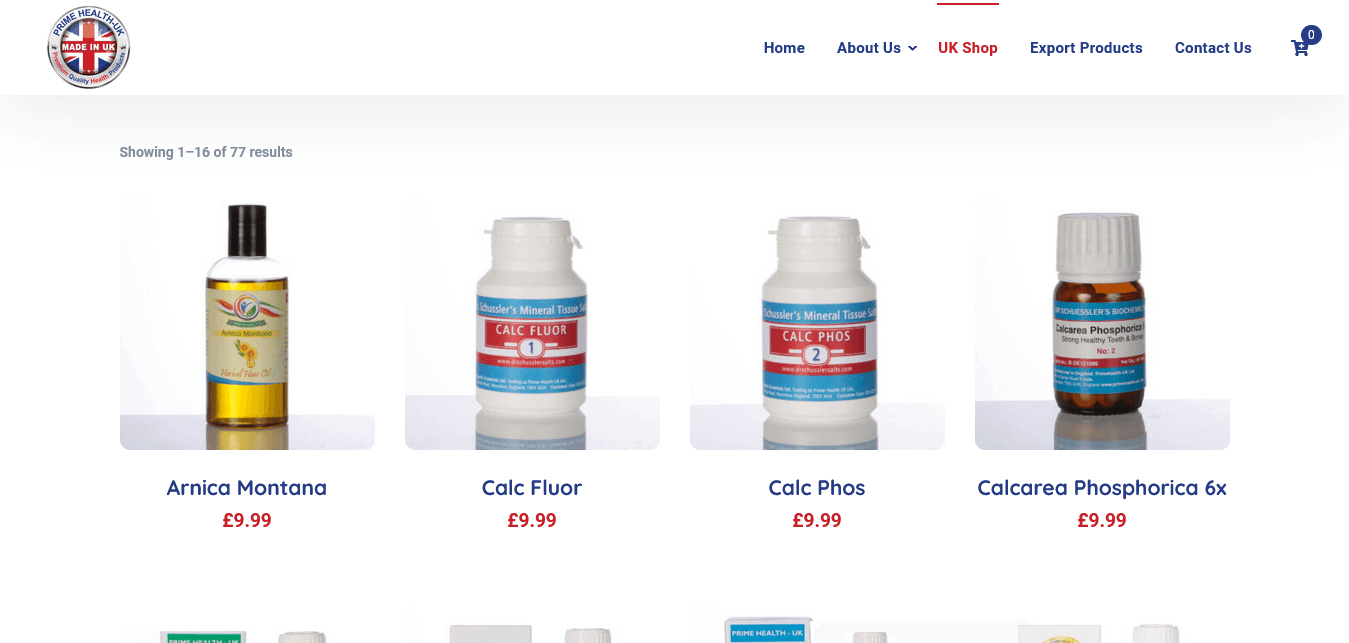Open the Calcarea Phosphorica 6x bottle image

(x=1102, y=322)
